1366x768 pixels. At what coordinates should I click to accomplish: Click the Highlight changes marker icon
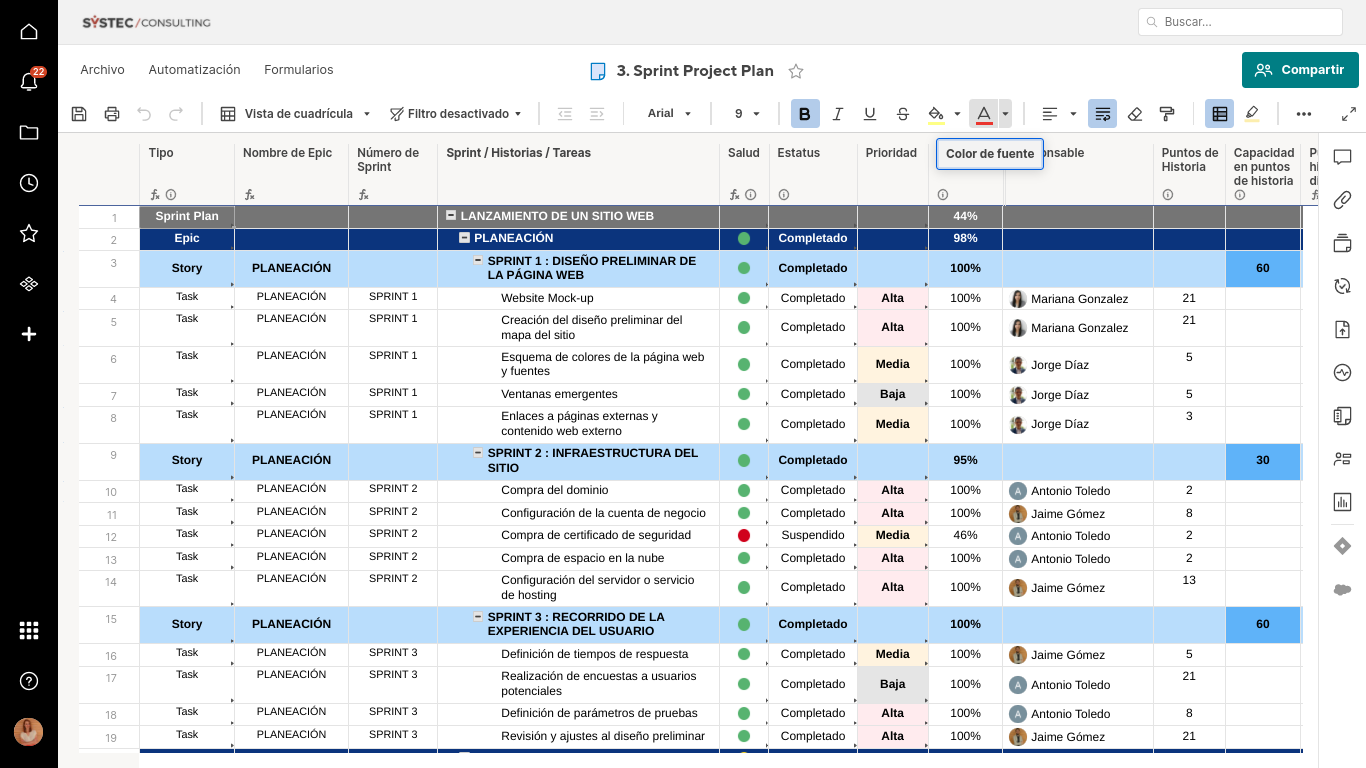pyautogui.click(x=1252, y=114)
